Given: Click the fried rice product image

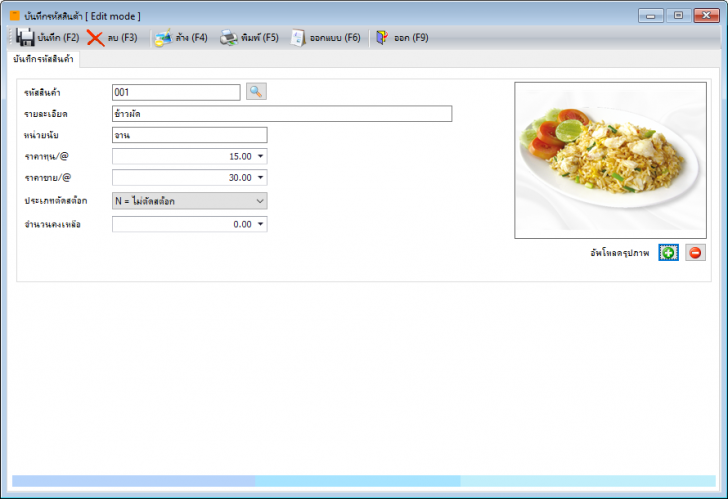Looking at the screenshot, I should pos(610,161).
